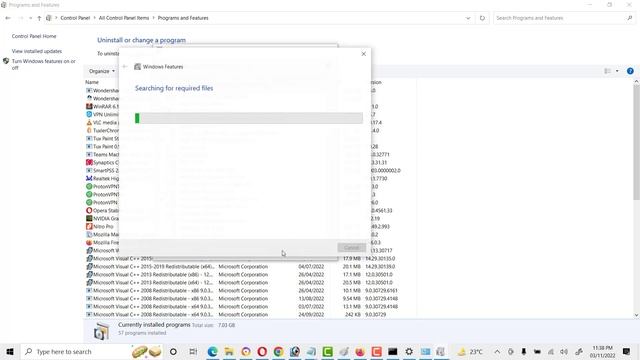Open Microsoft Edge from the taskbar
The image size is (640, 360).
pos(213,351)
